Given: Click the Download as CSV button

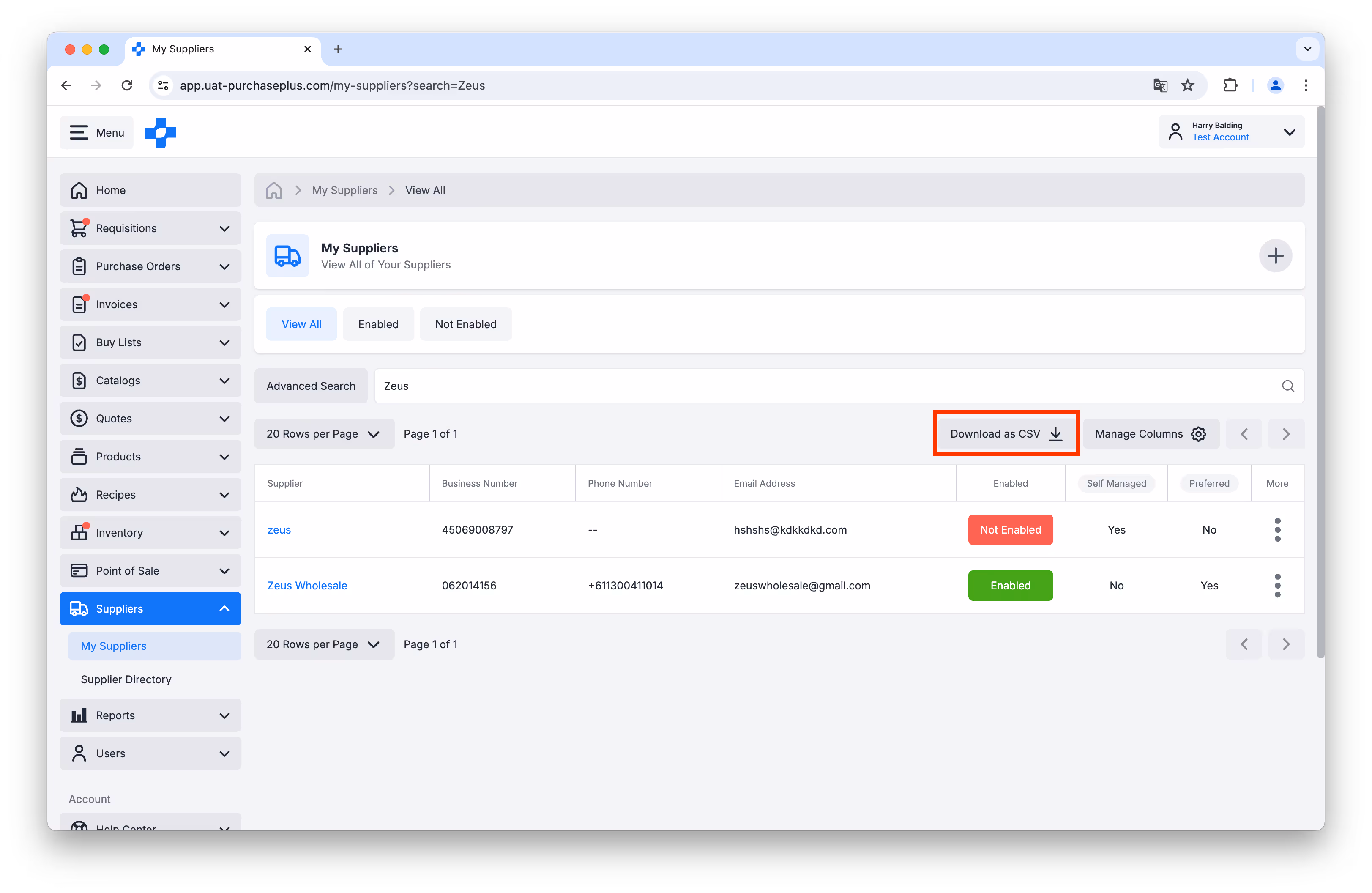Looking at the screenshot, I should coord(1006,433).
